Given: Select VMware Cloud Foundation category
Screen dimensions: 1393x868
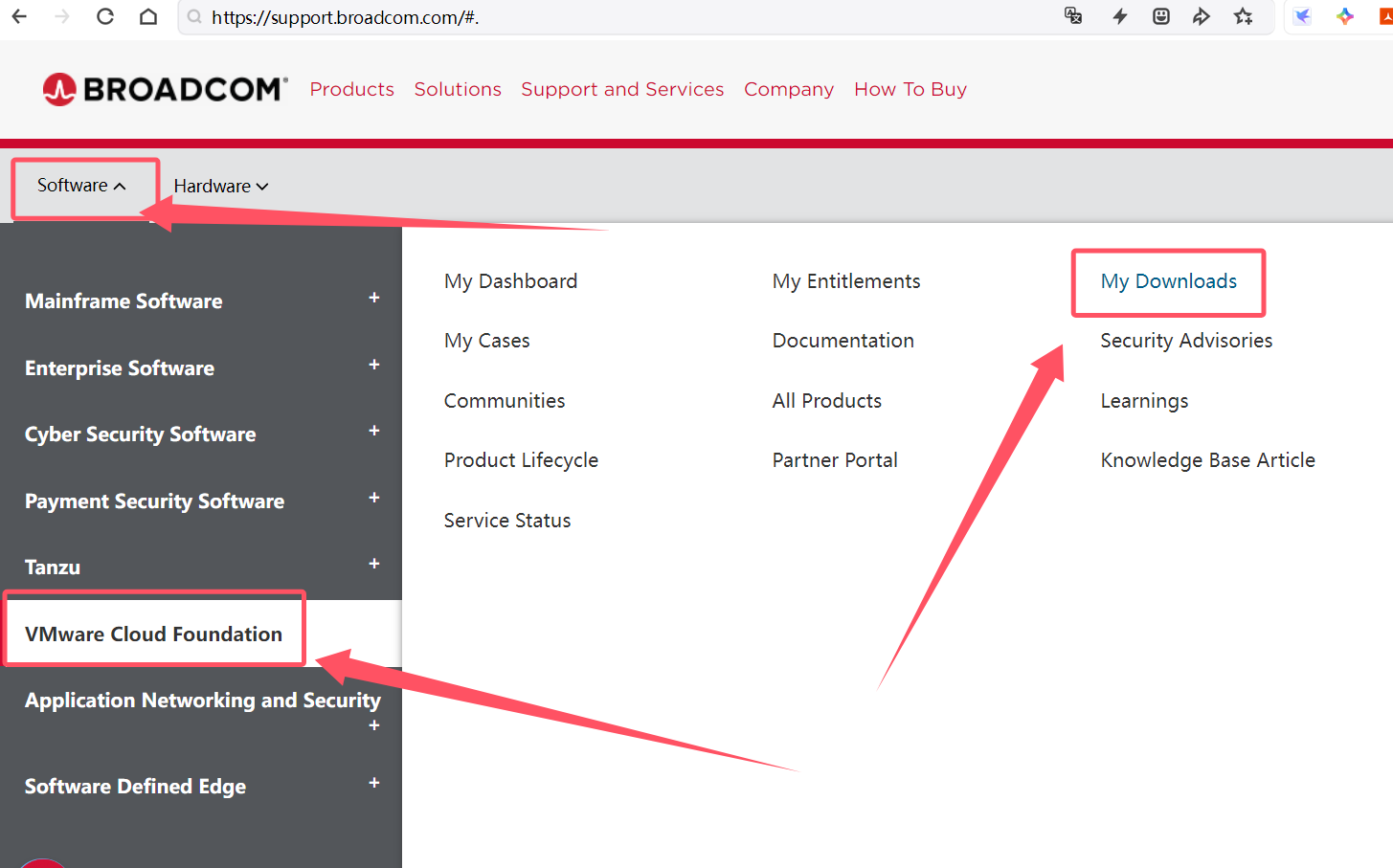Looking at the screenshot, I should click(x=153, y=634).
